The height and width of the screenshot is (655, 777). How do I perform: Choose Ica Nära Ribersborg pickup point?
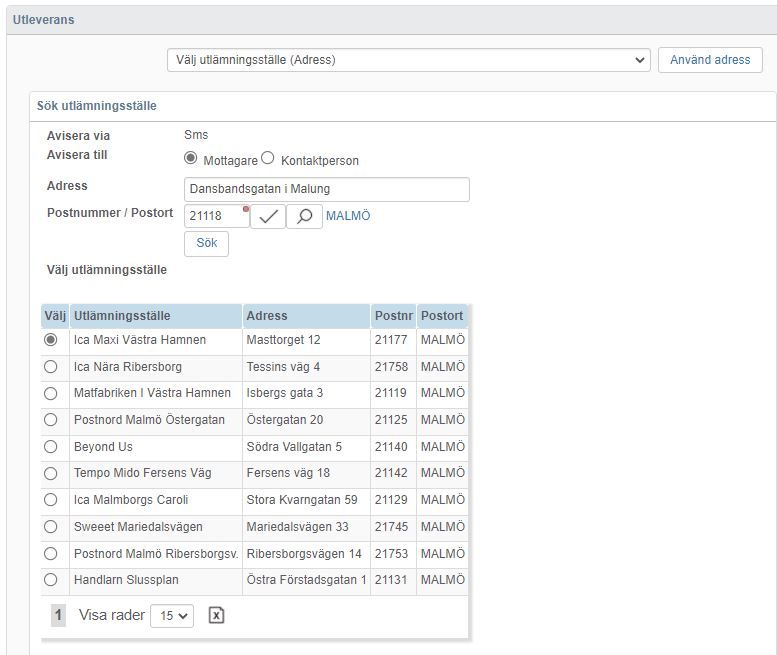[x=51, y=367]
